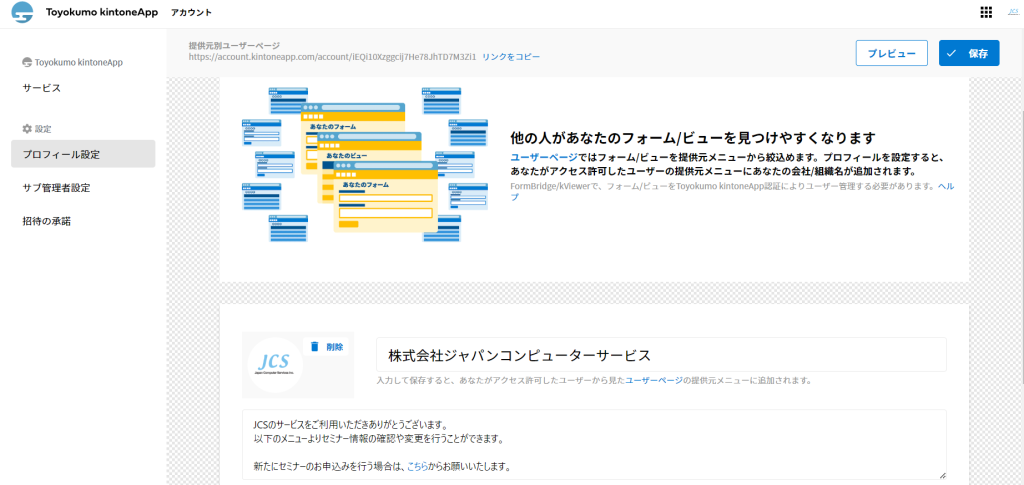Select プロフィール設定 in the sidebar
Image resolution: width=1024 pixels, height=485 pixels.
point(83,154)
